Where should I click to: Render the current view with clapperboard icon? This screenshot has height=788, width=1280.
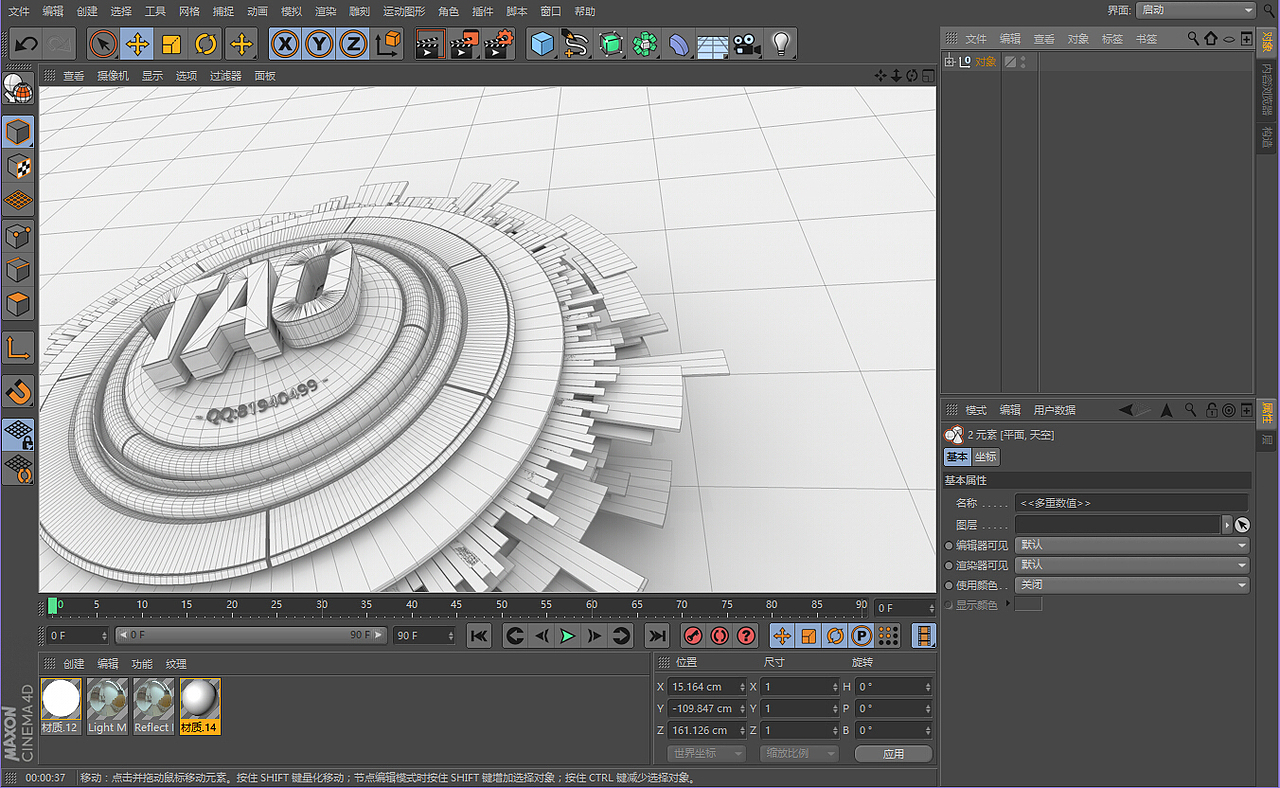[x=429, y=44]
